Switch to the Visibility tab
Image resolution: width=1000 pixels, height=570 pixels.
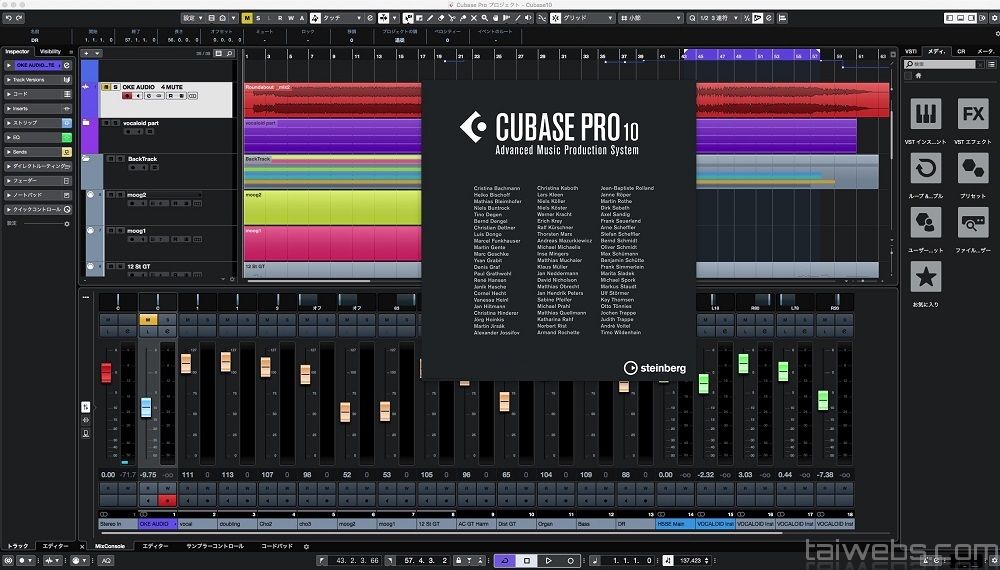point(51,51)
